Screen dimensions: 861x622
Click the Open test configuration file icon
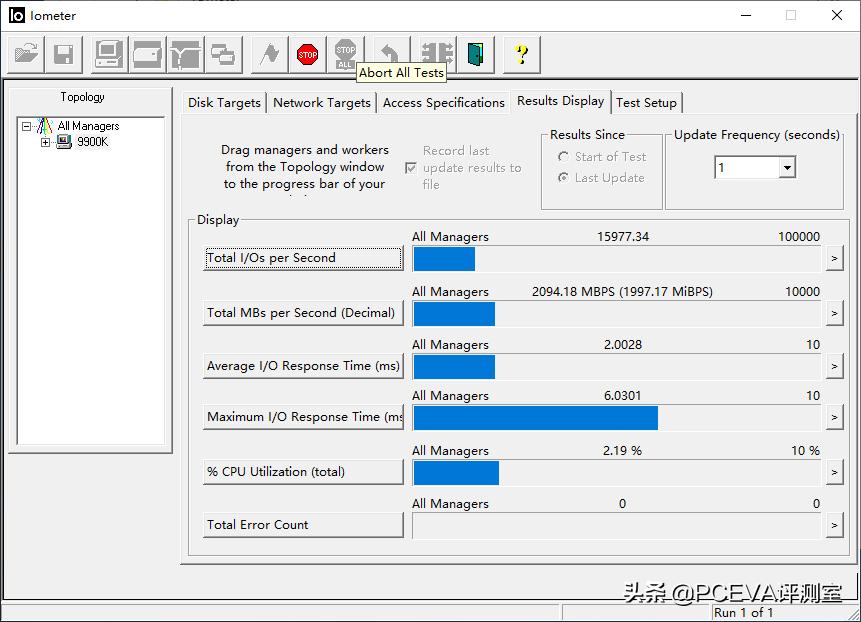pos(26,54)
